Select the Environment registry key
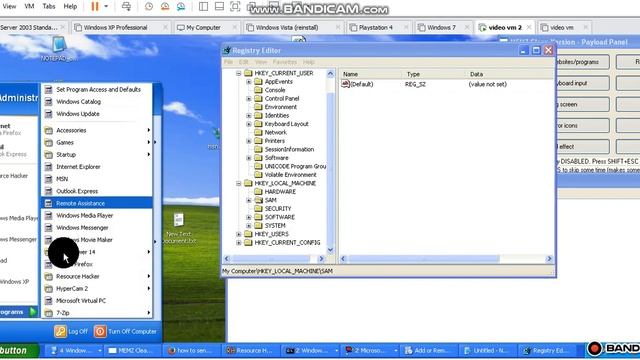Screen dimensions: 640x360 [x=276, y=107]
